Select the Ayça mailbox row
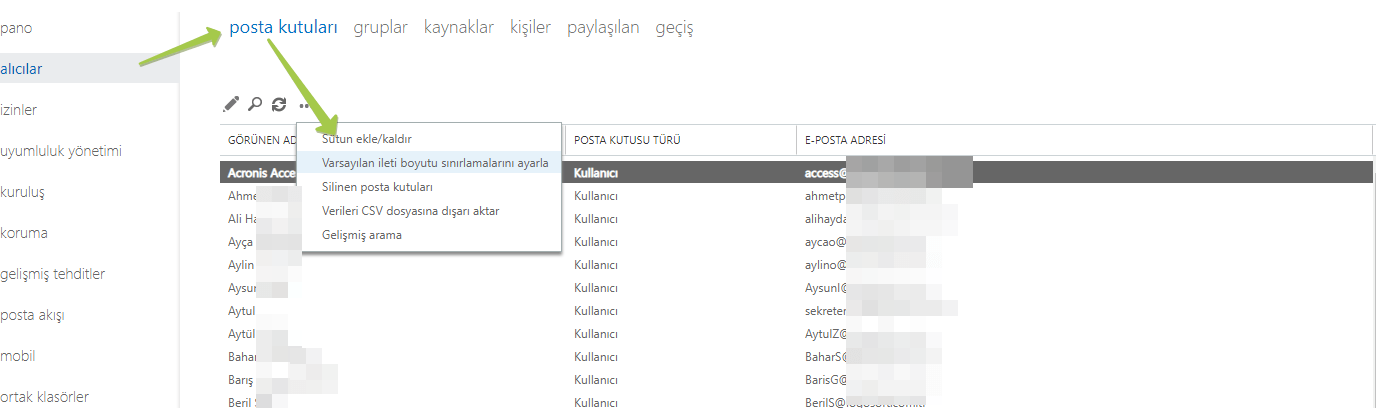Screen dimensions: 1376x408 coord(796,242)
